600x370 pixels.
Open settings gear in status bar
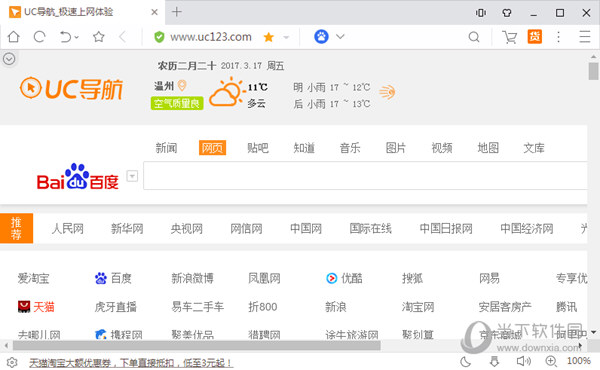12,362
